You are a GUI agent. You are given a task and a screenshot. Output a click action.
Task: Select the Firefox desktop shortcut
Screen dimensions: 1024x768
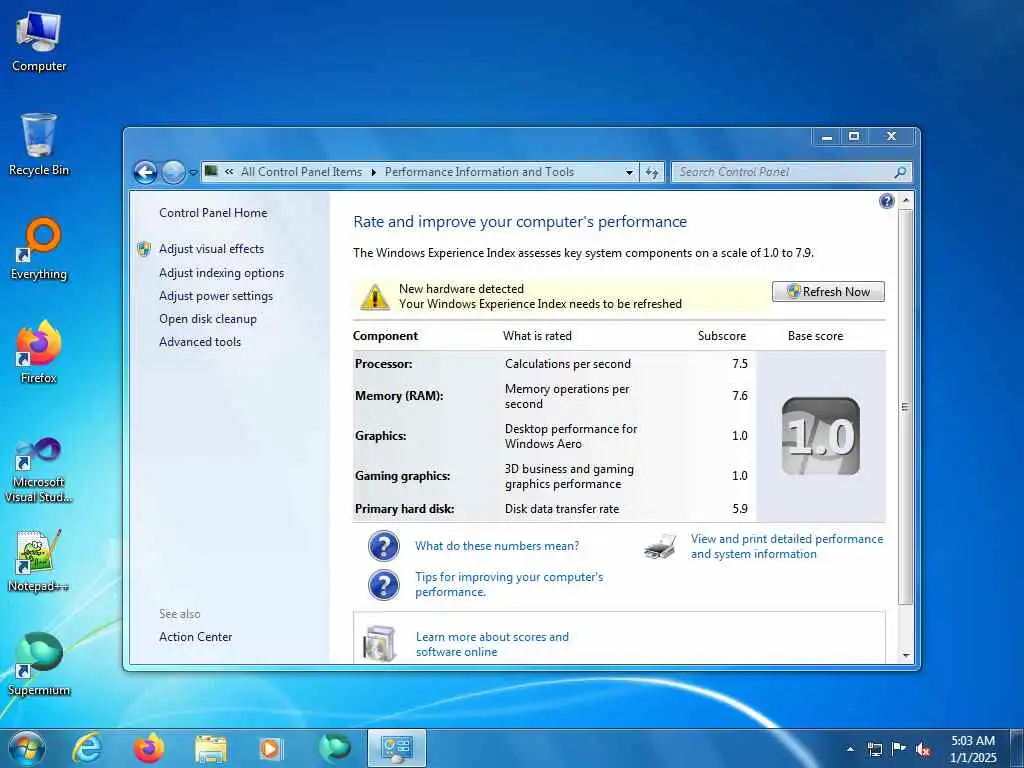tap(39, 351)
